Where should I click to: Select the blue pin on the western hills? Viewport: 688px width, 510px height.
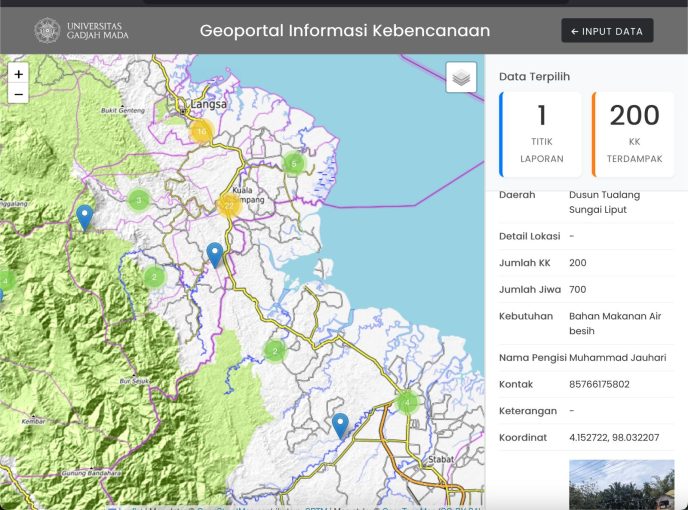point(85,217)
